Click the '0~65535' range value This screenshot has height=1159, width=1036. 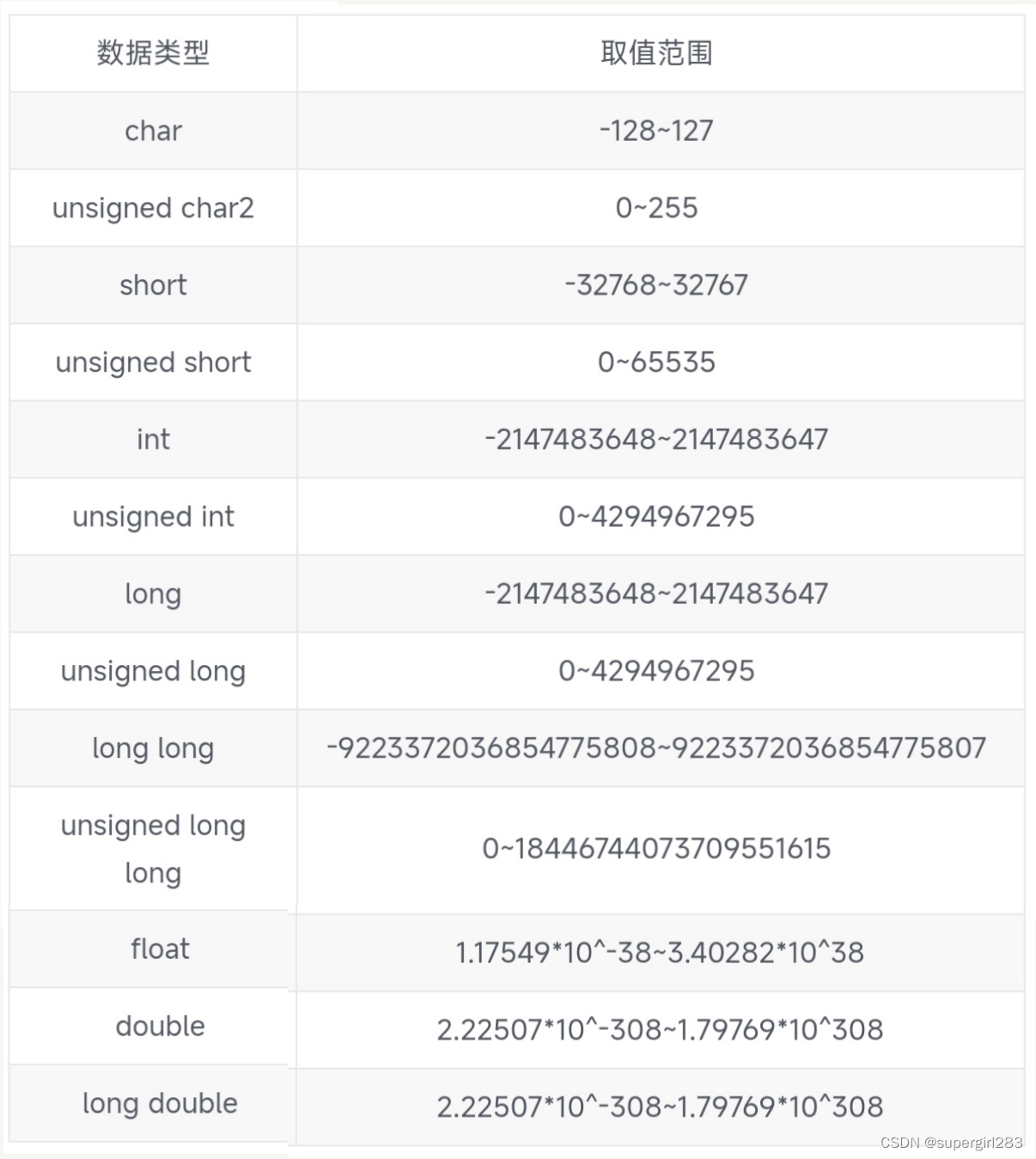[x=656, y=363]
